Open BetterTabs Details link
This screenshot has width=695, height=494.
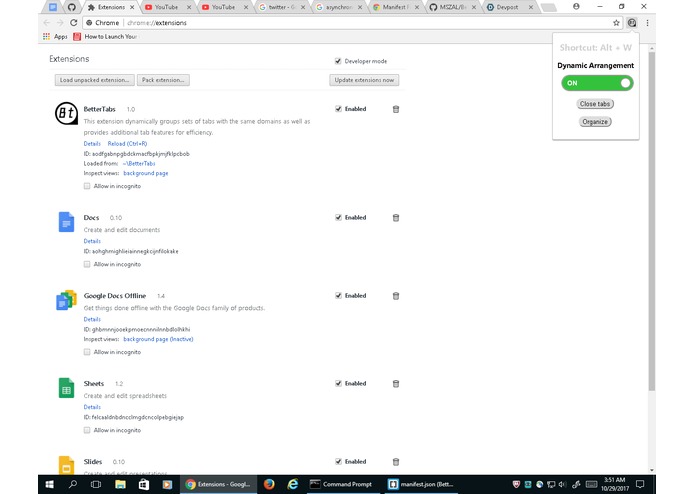click(x=92, y=144)
